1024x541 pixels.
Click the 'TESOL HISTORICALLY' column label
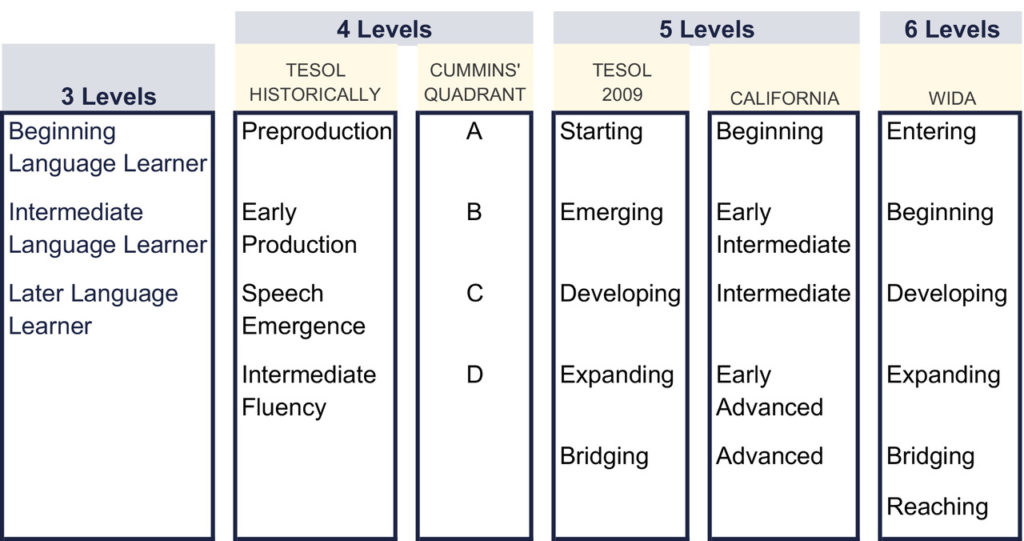click(315, 82)
